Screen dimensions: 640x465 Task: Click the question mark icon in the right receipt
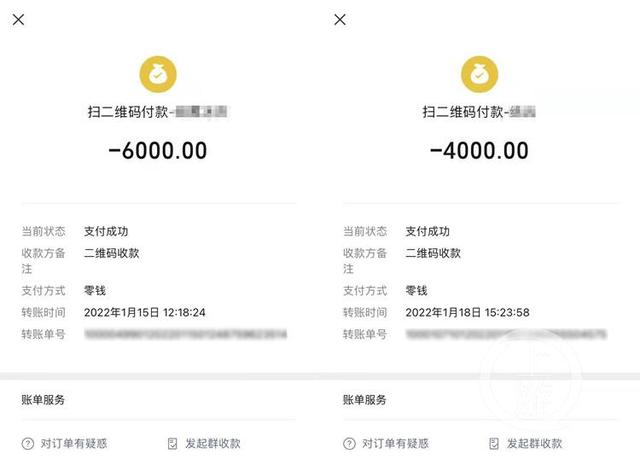[x=349, y=443]
